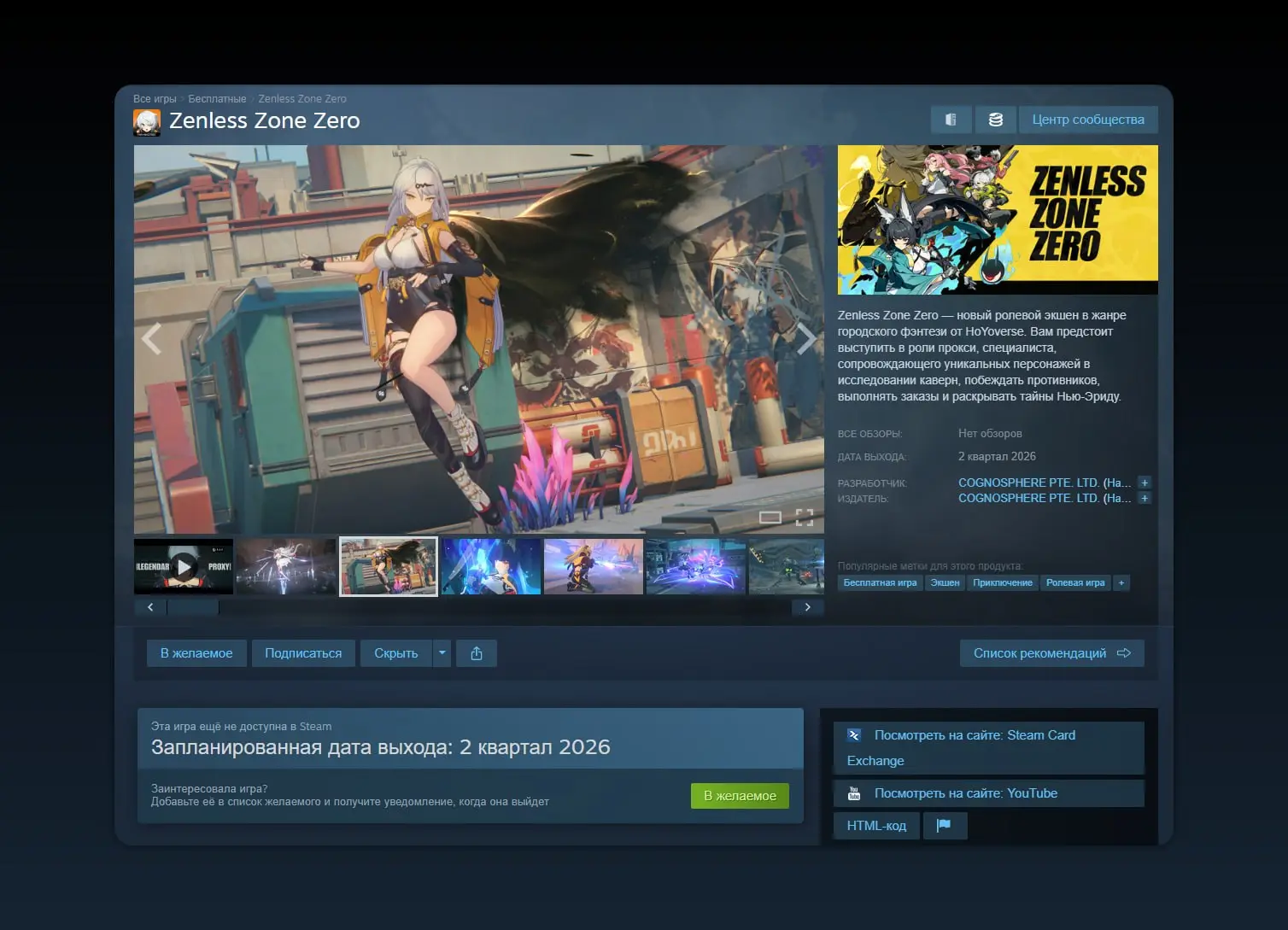Image resolution: width=1288 pixels, height=930 pixels.
Task: Select the sixth purple battle thumbnail
Action: click(696, 566)
